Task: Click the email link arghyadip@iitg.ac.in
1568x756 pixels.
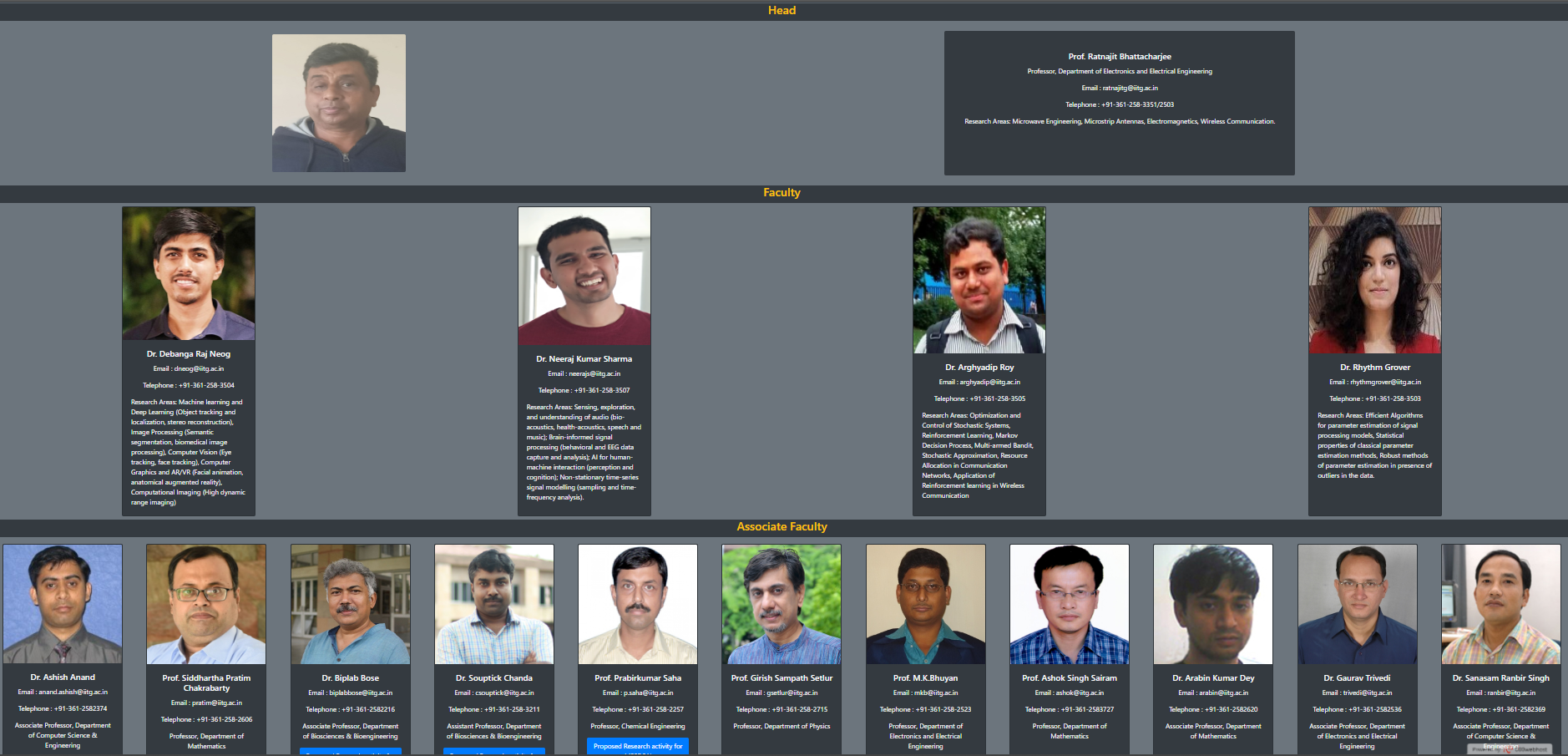Action: point(989,382)
